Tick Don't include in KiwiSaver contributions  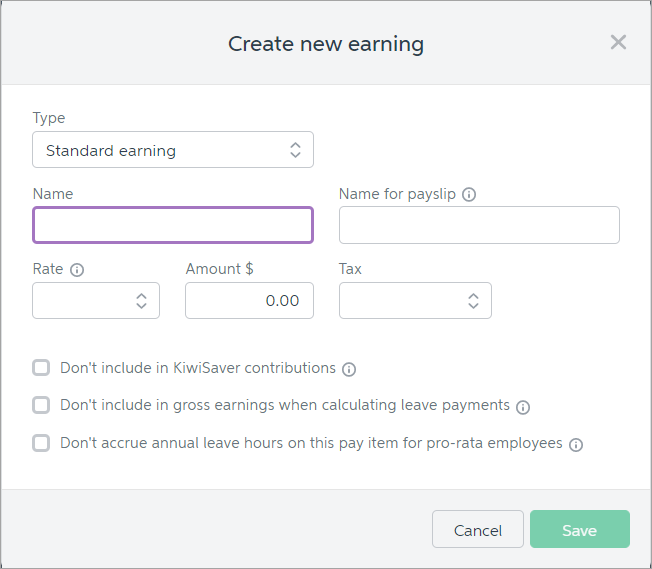[41, 368]
